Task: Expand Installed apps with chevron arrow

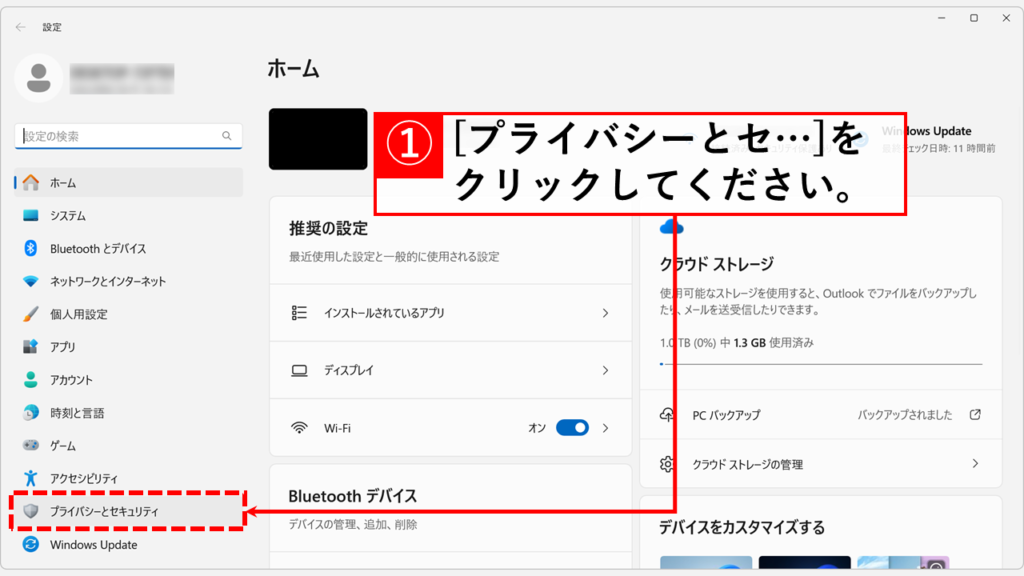Action: click(x=605, y=313)
